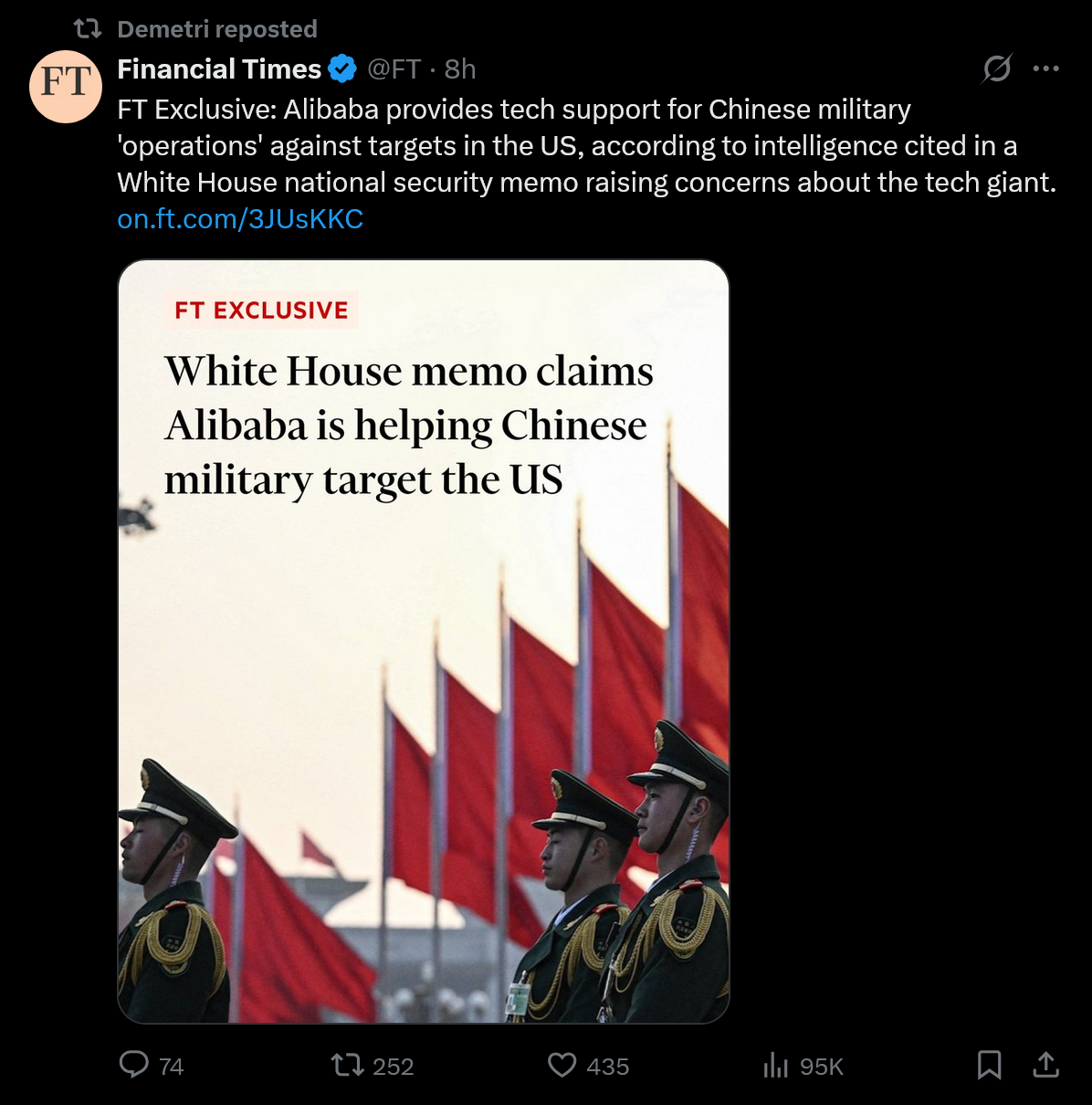Open reply comment icon
This screenshot has height=1105, width=1092.
tap(134, 1065)
